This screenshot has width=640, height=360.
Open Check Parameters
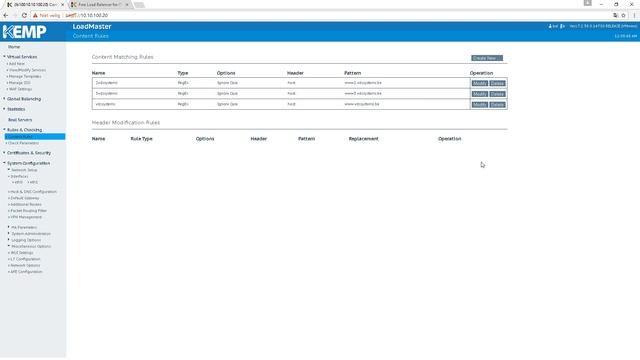pos(23,143)
